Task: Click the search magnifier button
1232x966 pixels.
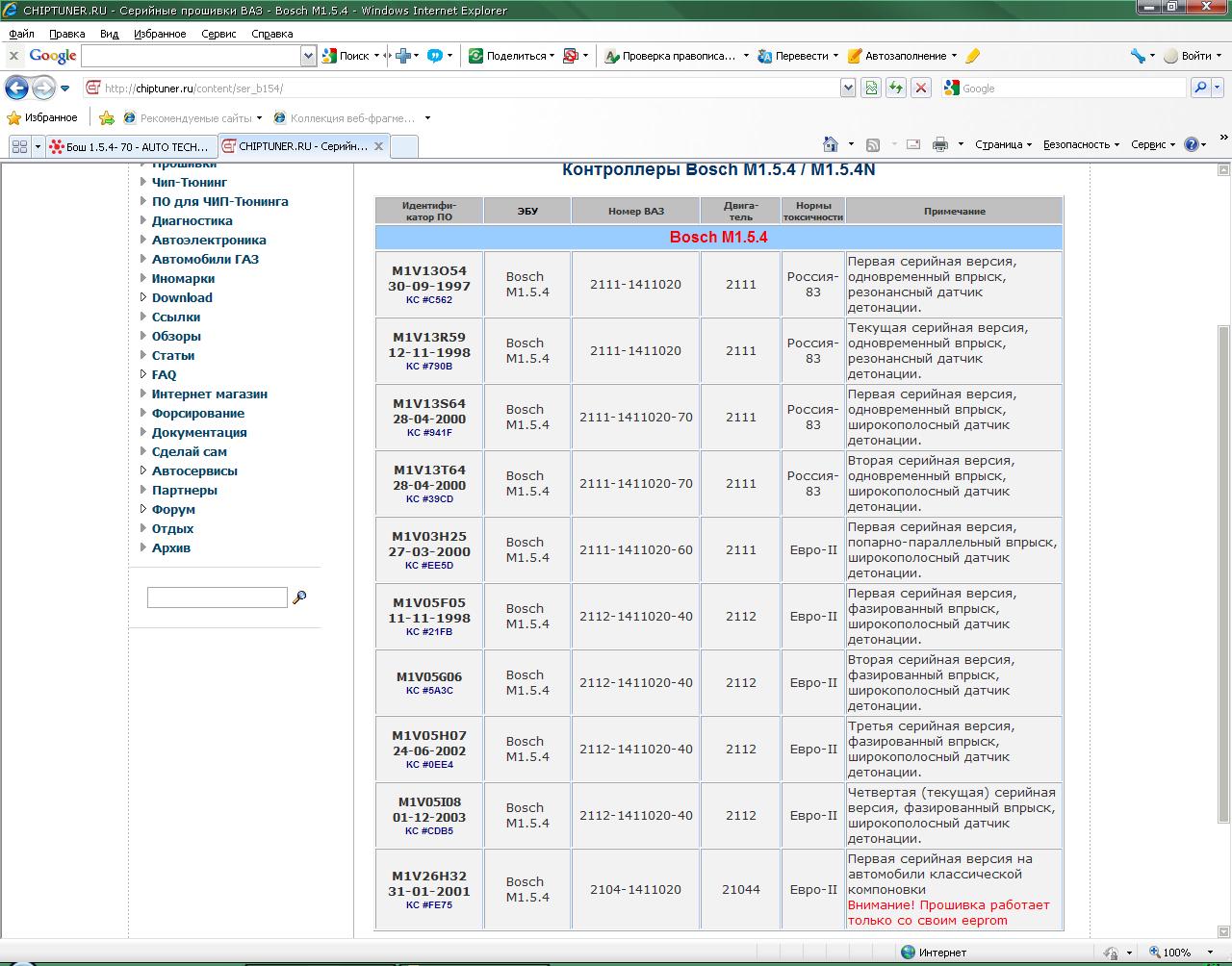Action: click(1199, 89)
